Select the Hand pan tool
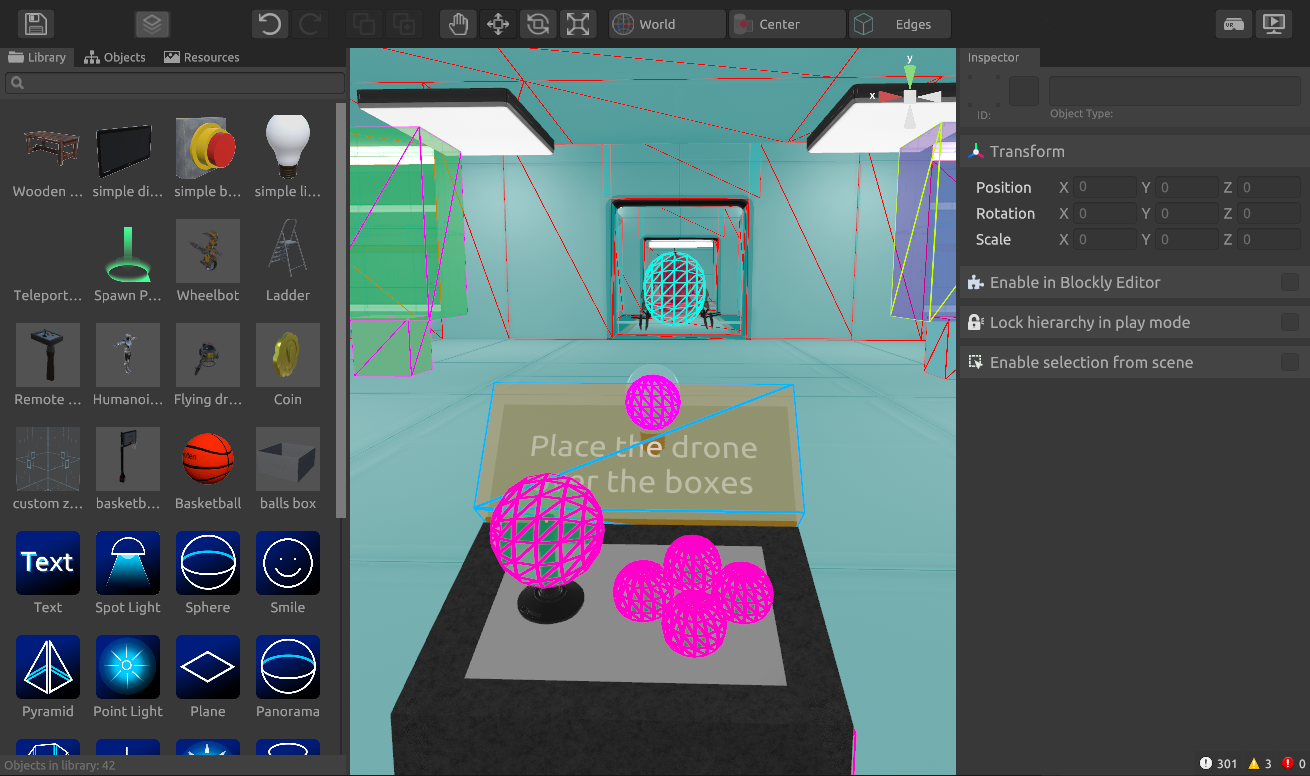This screenshot has width=1310, height=776. (457, 24)
